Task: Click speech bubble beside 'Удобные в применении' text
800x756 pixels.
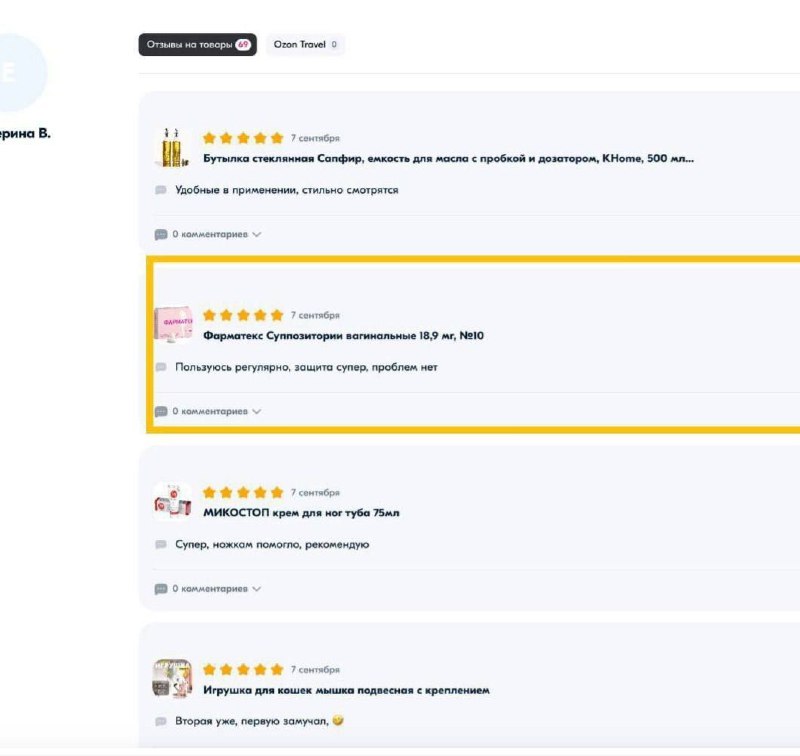Action: [161, 190]
